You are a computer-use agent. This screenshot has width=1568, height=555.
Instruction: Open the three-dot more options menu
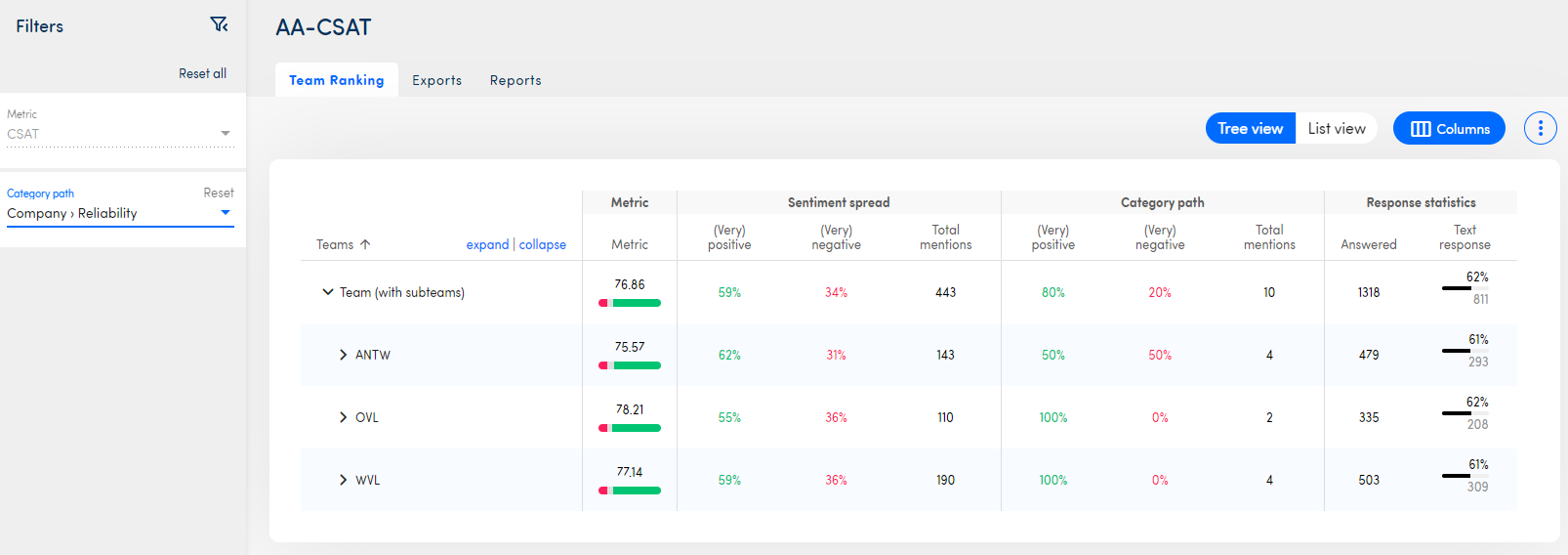[x=1540, y=128]
